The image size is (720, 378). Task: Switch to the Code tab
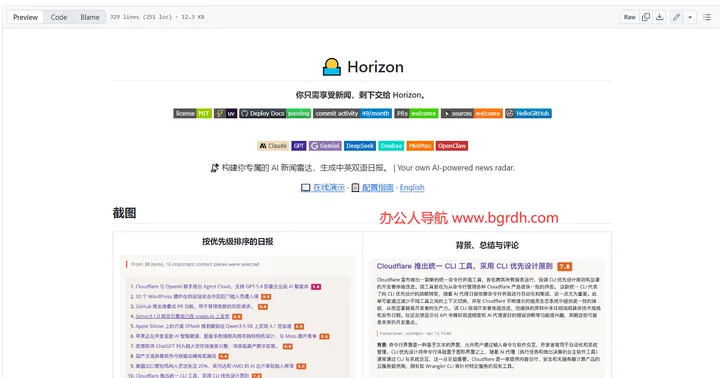click(59, 17)
